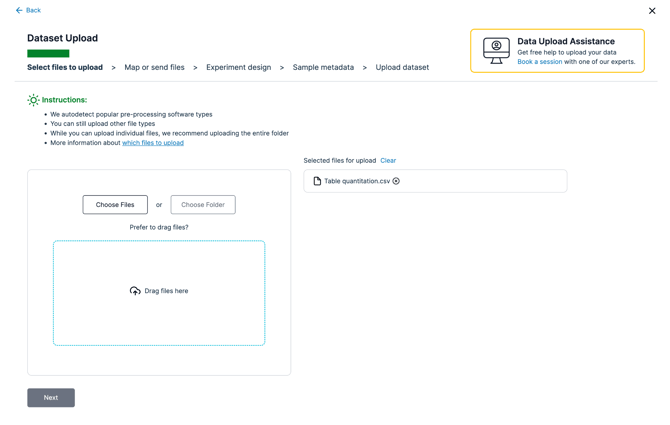This screenshot has width=670, height=425.
Task: Click the Next button
Action: pos(51,397)
